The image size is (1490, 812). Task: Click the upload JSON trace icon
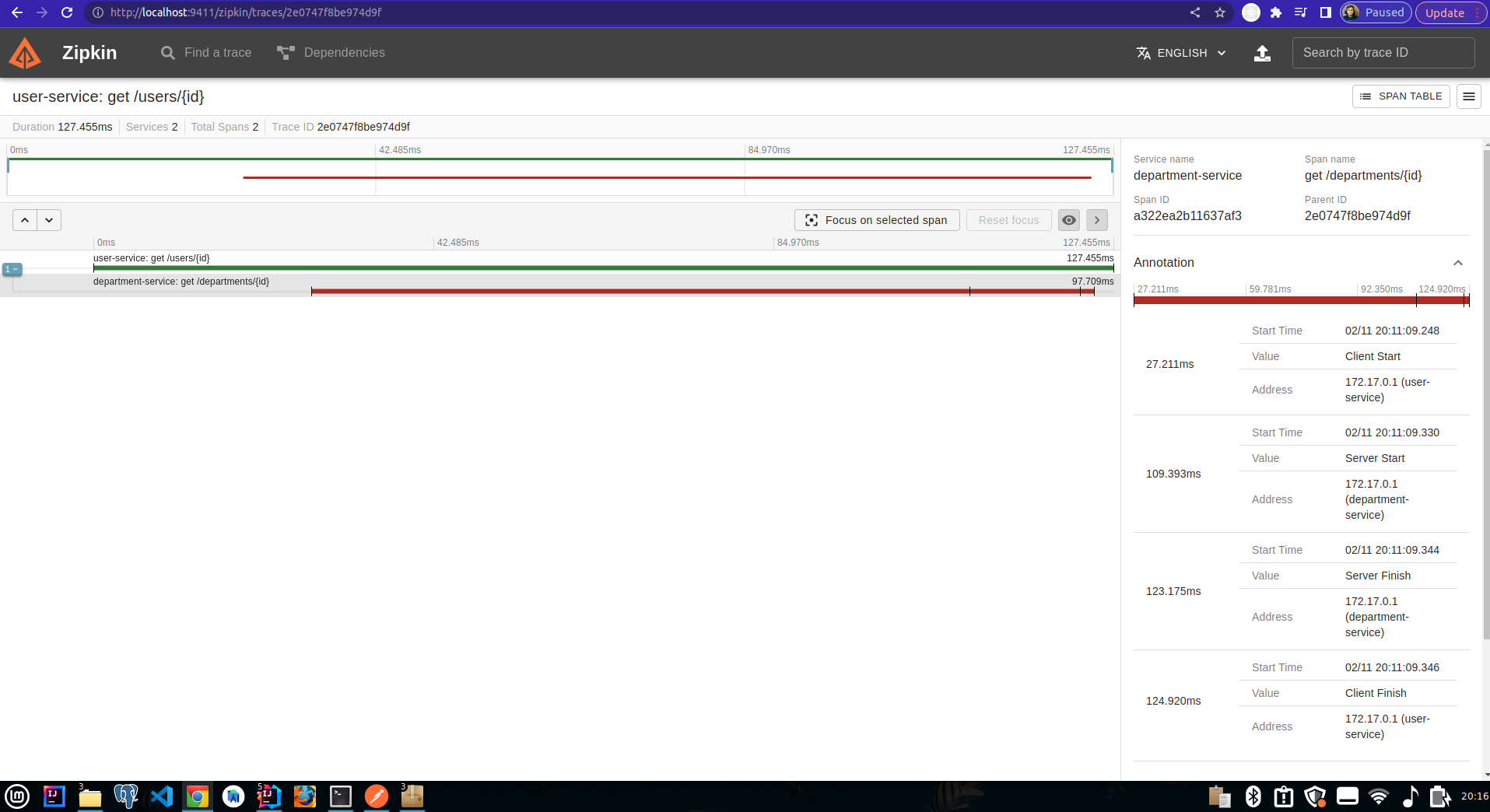(x=1262, y=53)
